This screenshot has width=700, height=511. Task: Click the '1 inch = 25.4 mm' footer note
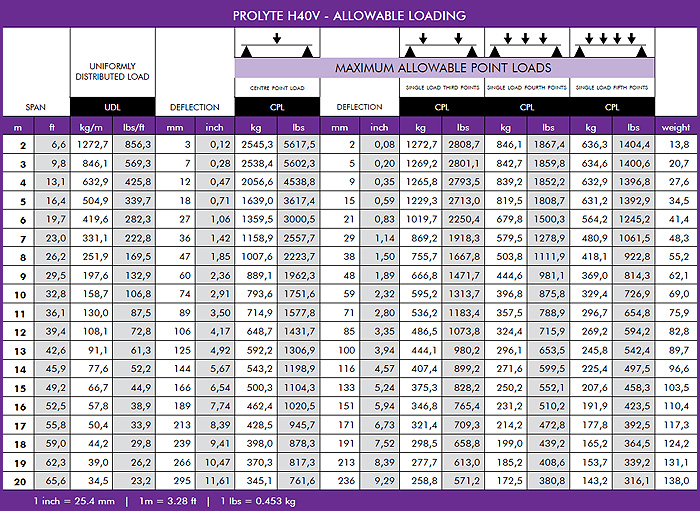click(x=72, y=499)
